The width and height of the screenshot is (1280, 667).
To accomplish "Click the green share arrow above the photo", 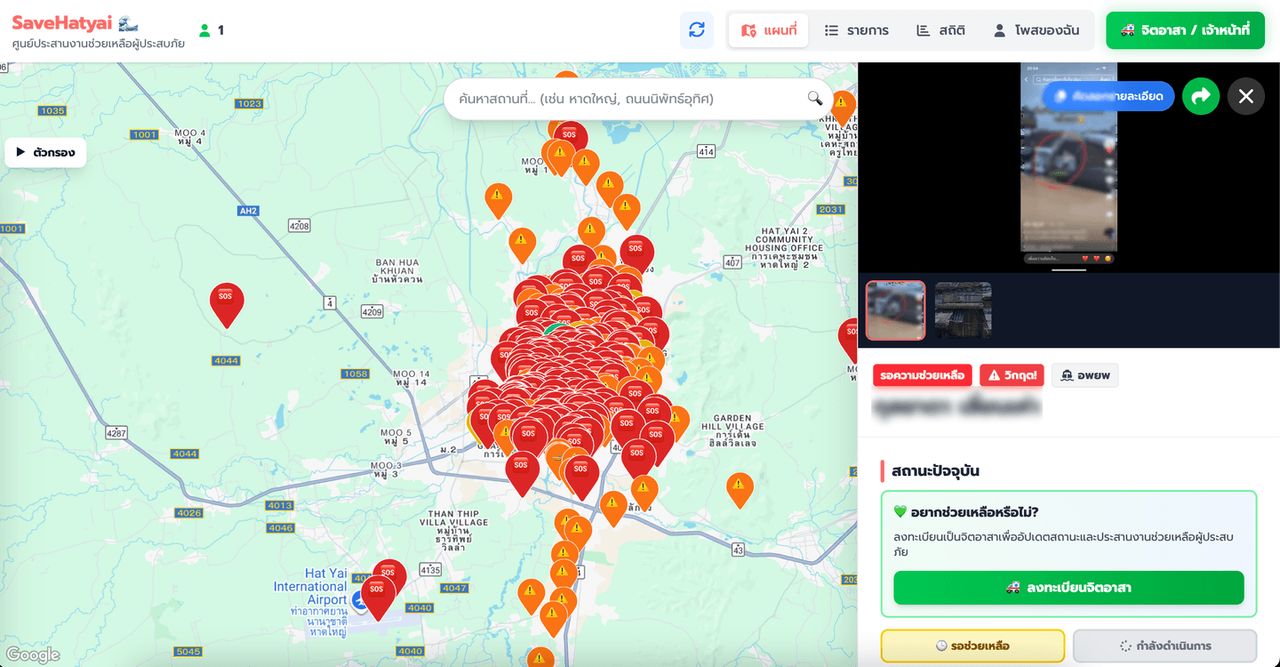I will pos(1200,96).
